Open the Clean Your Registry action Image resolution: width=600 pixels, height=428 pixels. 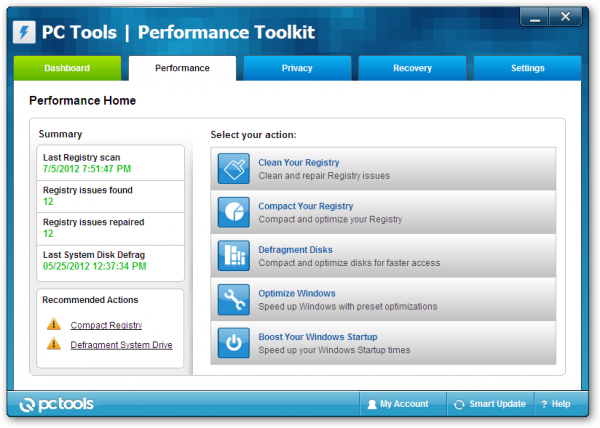(383, 169)
